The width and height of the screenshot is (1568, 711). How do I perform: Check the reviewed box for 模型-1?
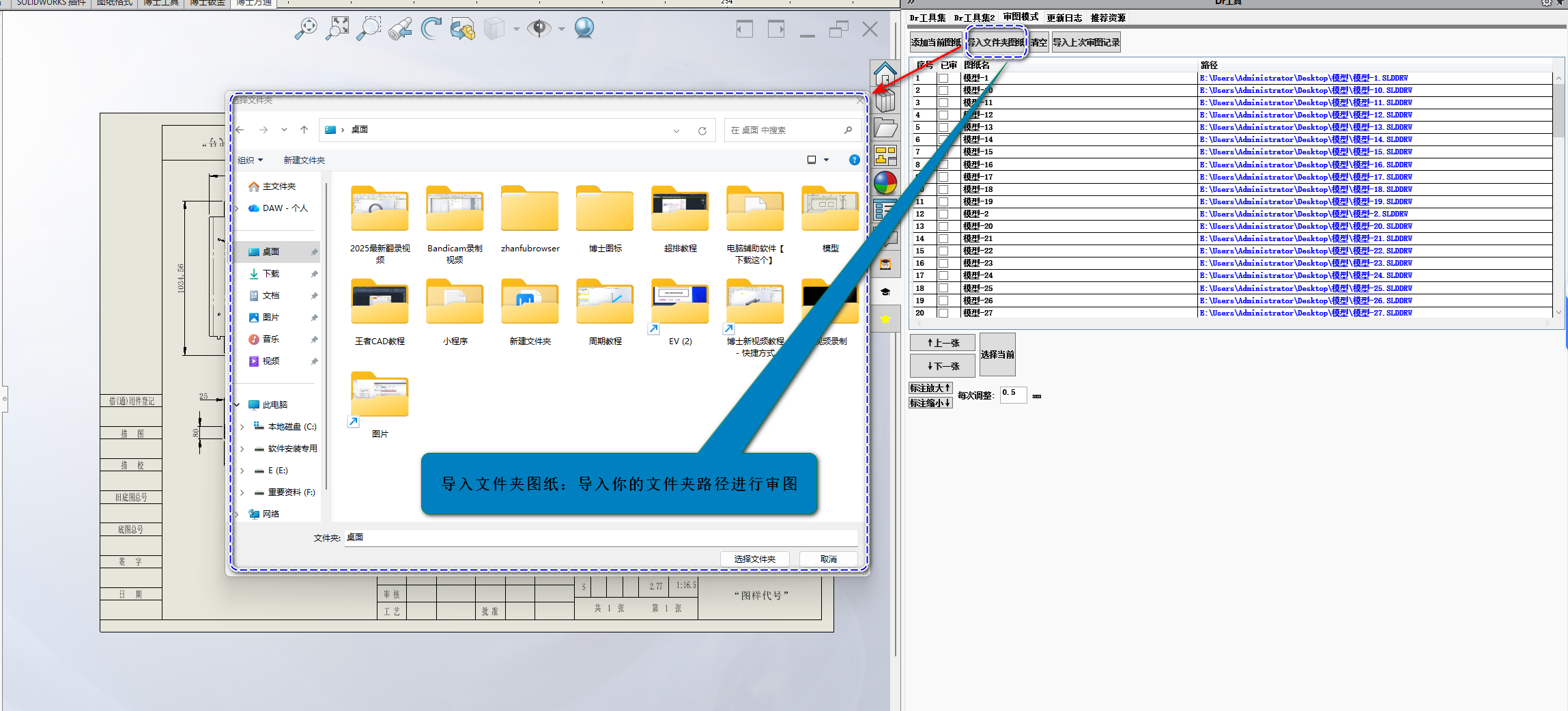pyautogui.click(x=943, y=79)
